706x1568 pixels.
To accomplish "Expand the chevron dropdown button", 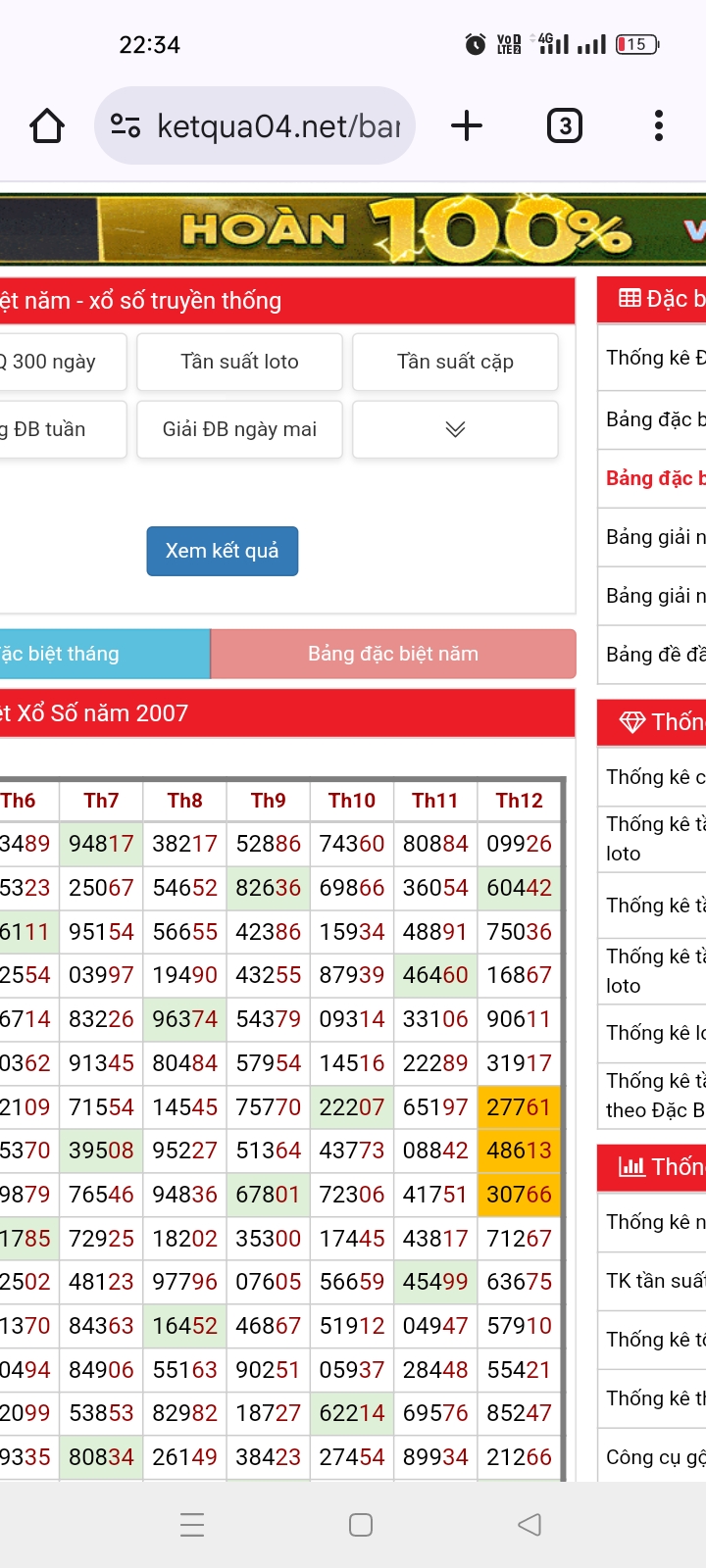I will click(455, 429).
